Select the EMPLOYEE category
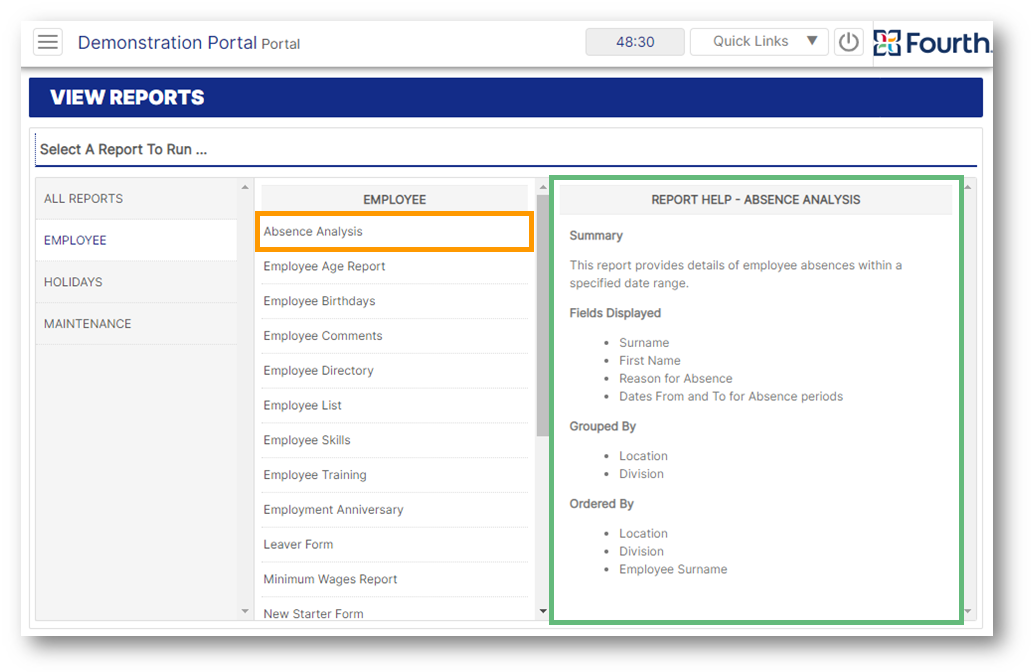The image size is (1035, 672). click(x=137, y=240)
